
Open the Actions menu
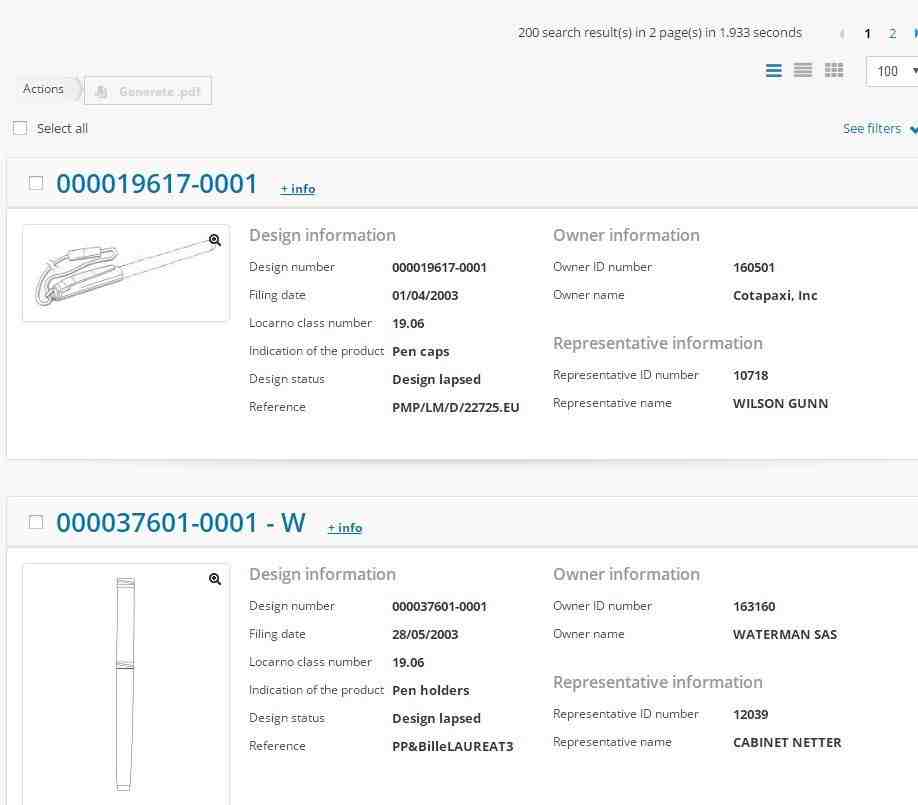(43, 89)
